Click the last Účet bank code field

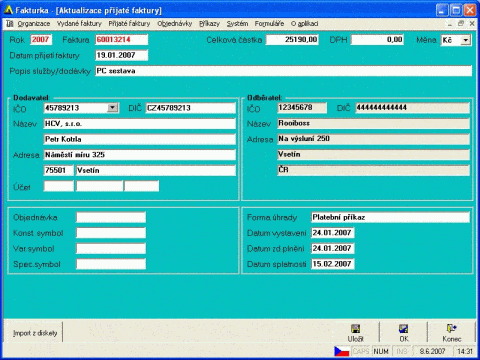point(142,186)
